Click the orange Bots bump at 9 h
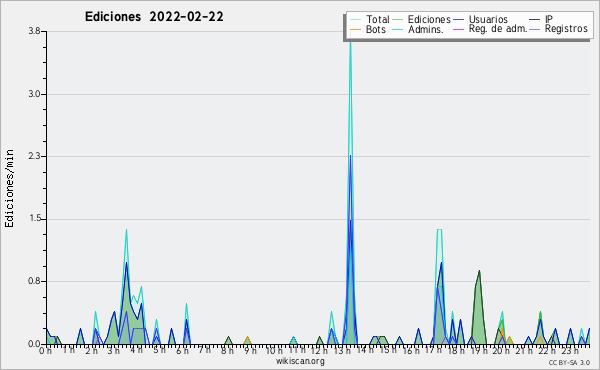The width and height of the screenshot is (600, 370). pyautogui.click(x=248, y=340)
